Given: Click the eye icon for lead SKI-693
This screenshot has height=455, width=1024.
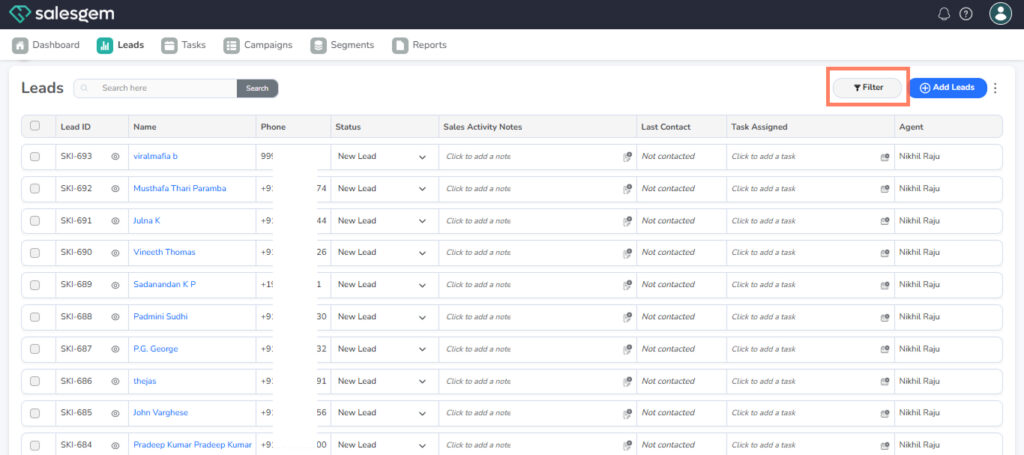Looking at the screenshot, I should click(x=115, y=157).
